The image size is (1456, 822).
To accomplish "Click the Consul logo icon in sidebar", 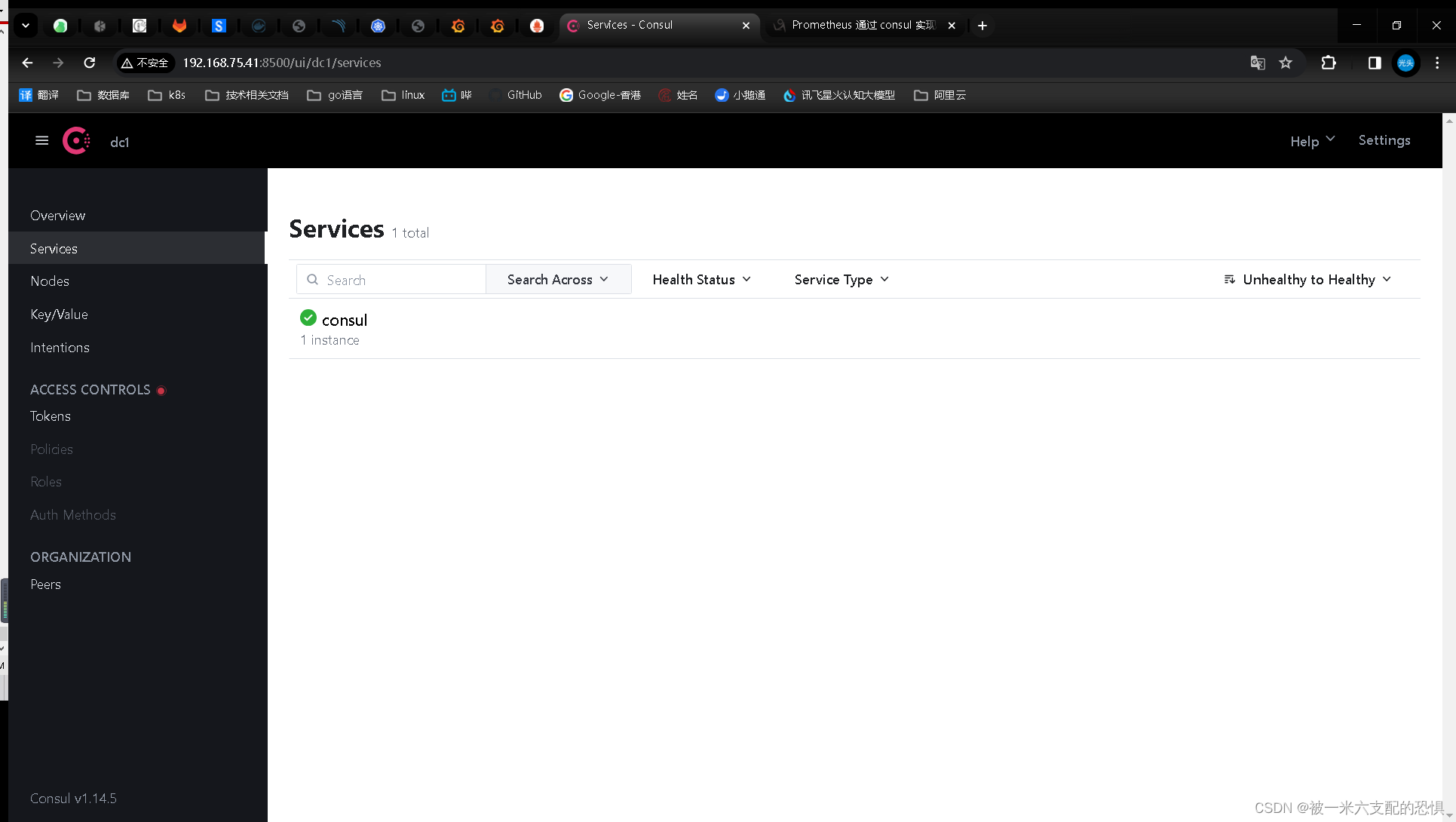I will coord(77,140).
